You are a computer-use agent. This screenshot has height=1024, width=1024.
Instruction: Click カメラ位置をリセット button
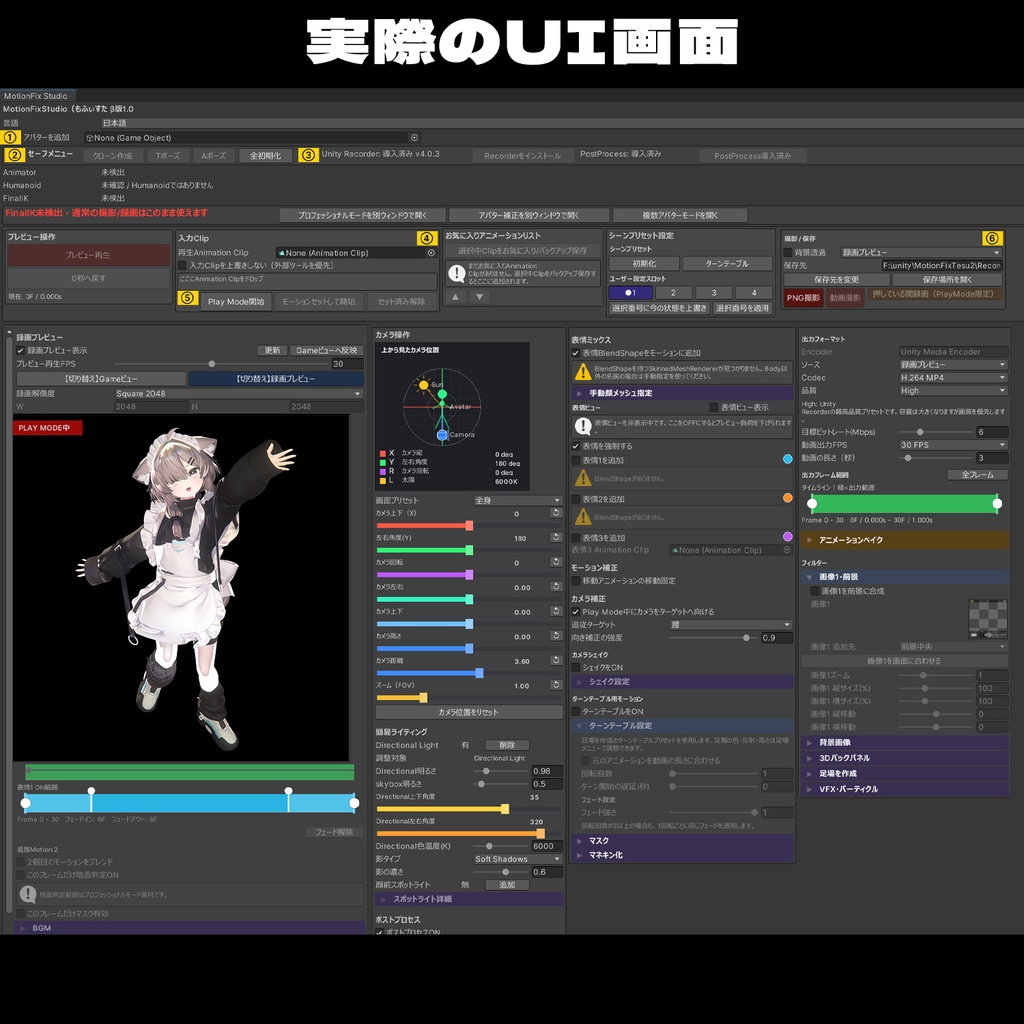coord(468,712)
